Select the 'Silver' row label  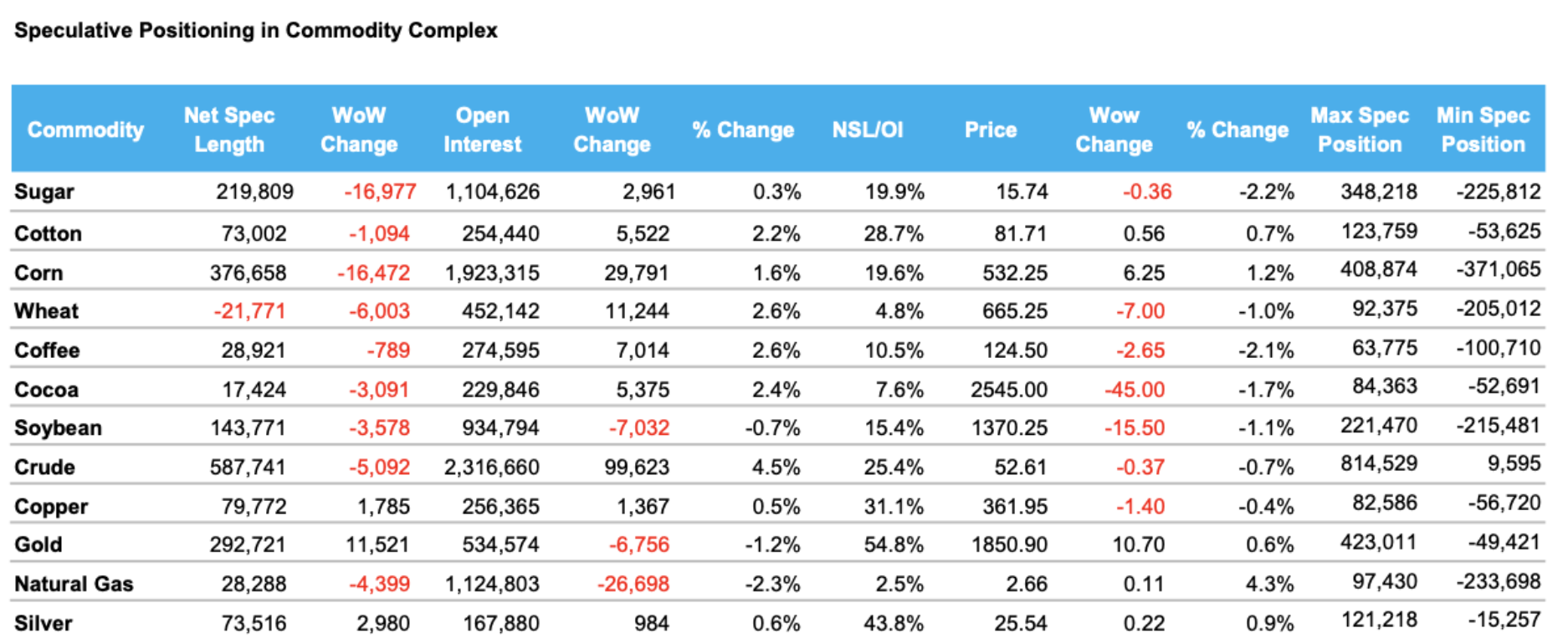(44, 623)
